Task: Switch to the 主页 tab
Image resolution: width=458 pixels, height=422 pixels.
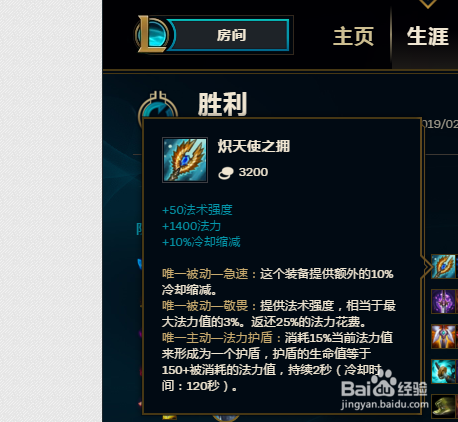Action: tap(353, 36)
